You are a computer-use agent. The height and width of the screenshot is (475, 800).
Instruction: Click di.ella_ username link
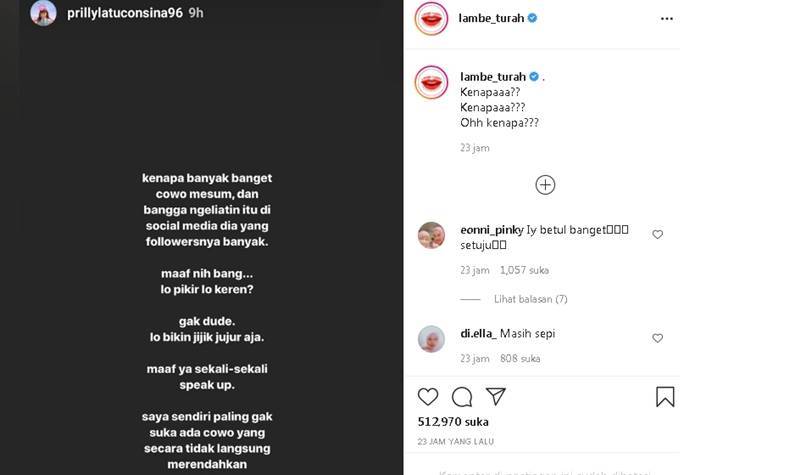pyautogui.click(x=478, y=334)
